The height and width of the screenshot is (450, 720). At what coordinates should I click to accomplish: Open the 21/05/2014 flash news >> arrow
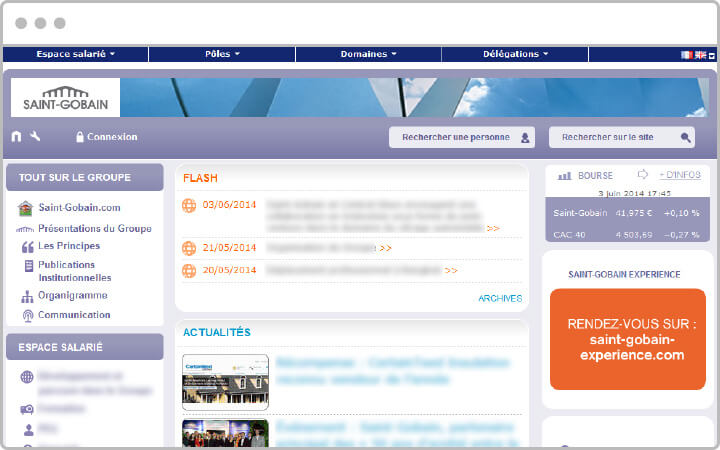(385, 248)
